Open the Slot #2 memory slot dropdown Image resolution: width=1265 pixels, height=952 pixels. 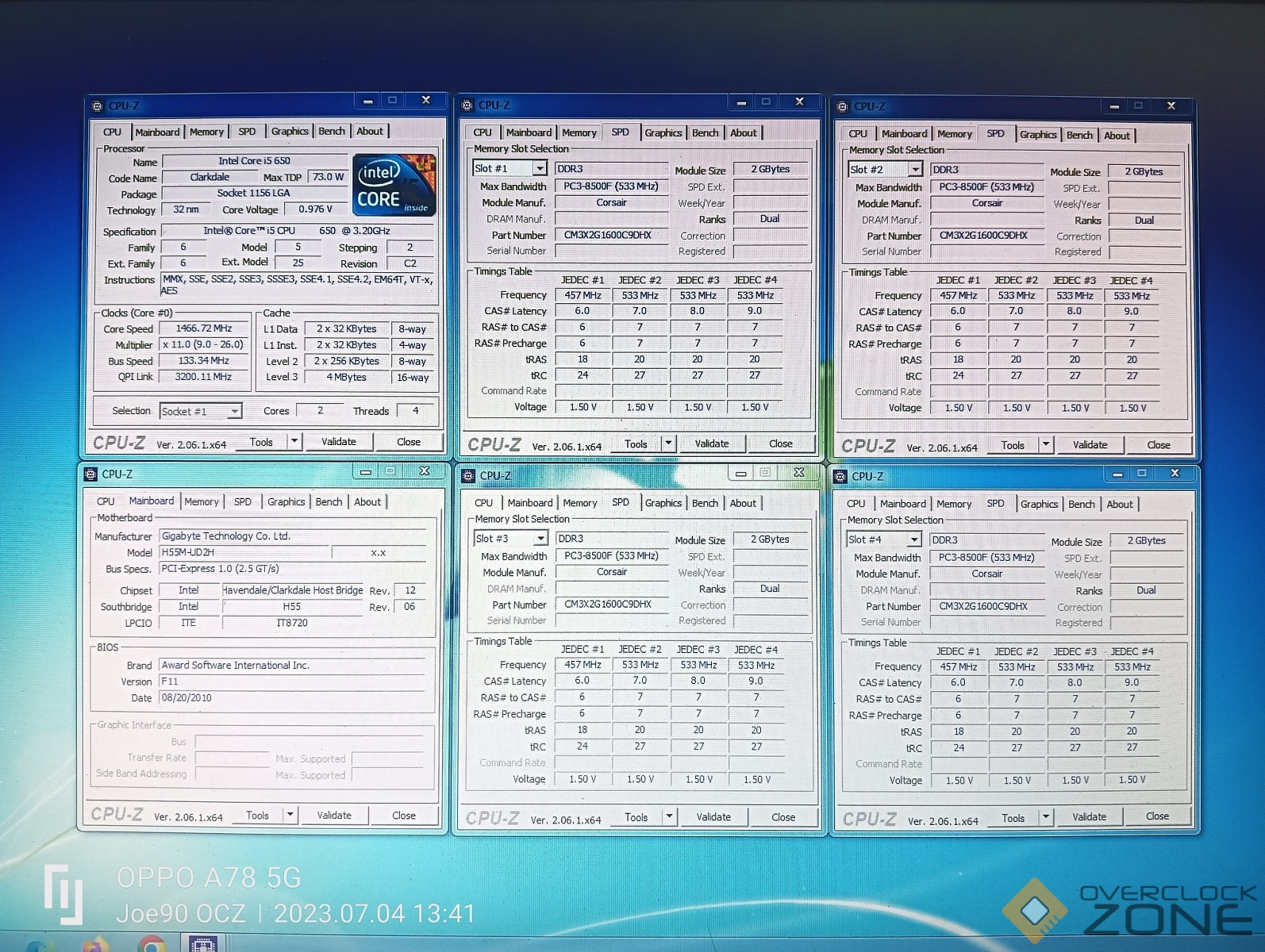click(x=915, y=170)
